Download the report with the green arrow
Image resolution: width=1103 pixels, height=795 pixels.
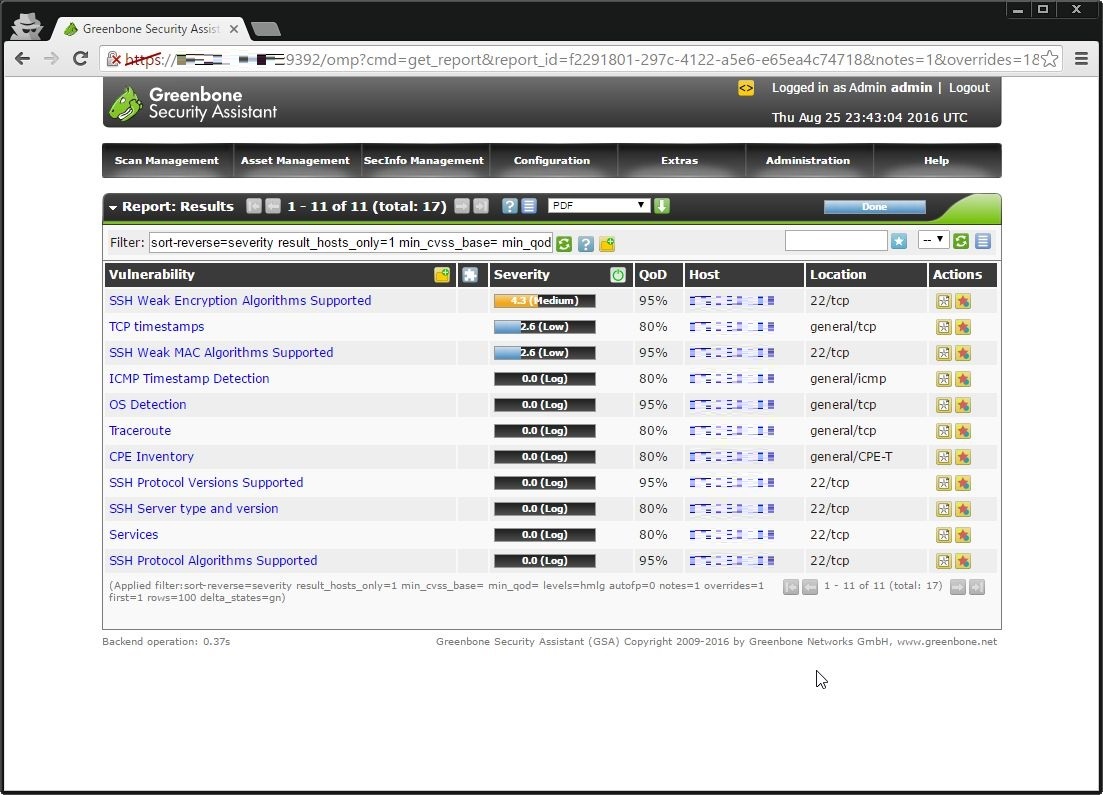coord(661,206)
